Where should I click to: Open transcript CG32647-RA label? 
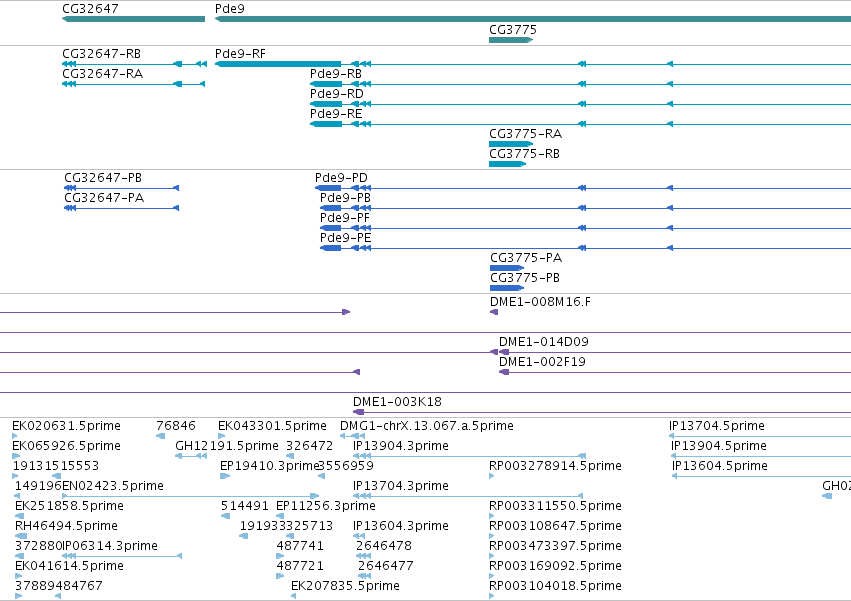point(103,74)
